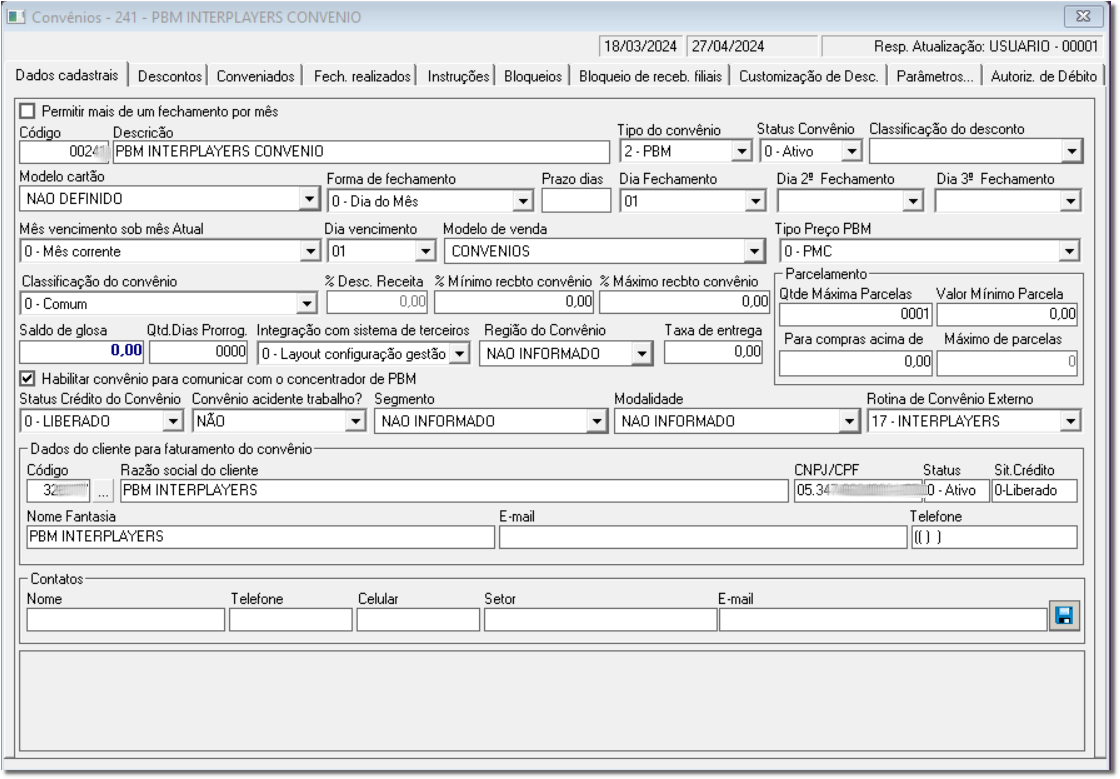
Task: Open the Classificação do desconto dropdown
Action: click(x=1071, y=151)
